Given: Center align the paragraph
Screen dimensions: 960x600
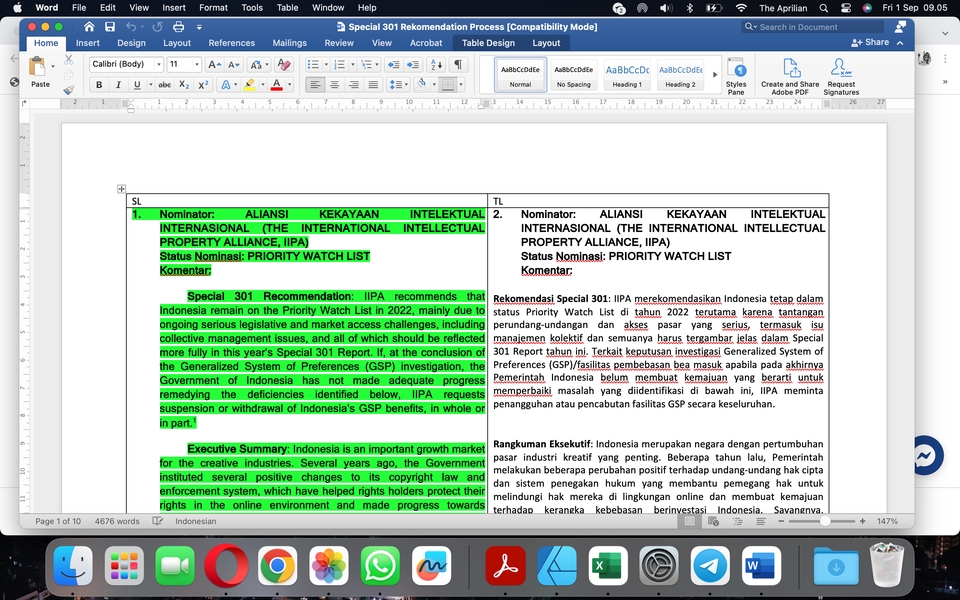Looking at the screenshot, I should click(334, 85).
